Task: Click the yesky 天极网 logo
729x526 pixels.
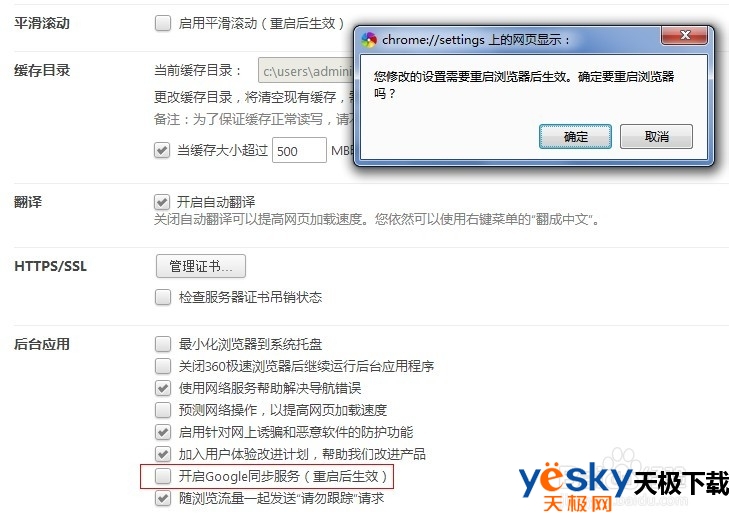Action: tap(623, 487)
